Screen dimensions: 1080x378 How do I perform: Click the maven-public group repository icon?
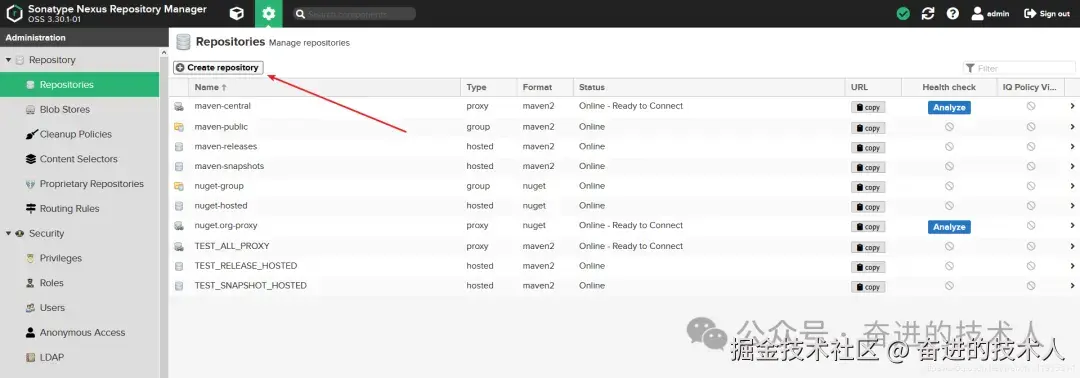pos(179,127)
